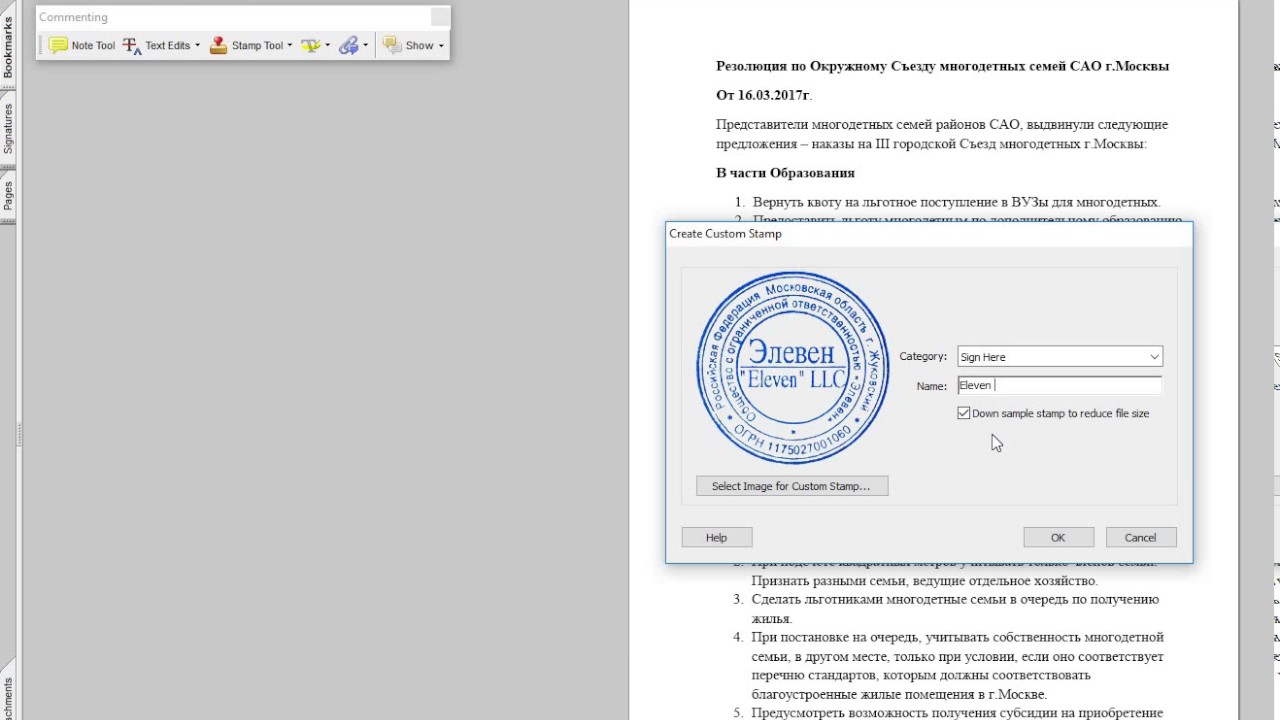Close the Commenting toolbar

point(440,17)
